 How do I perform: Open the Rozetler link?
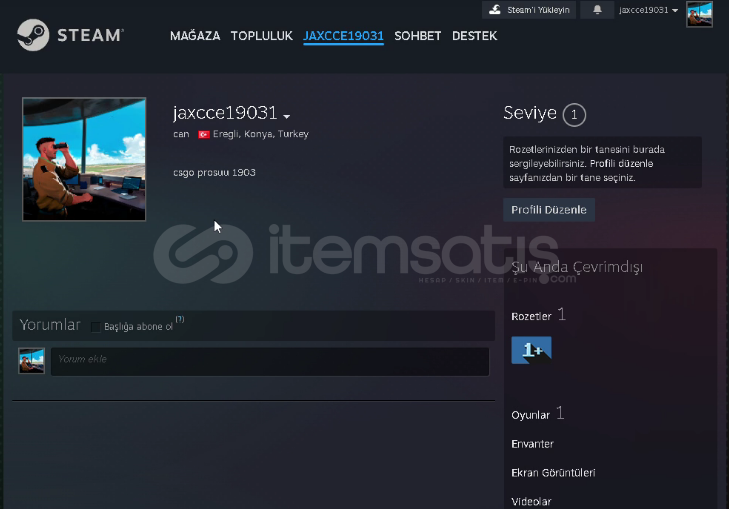click(531, 317)
